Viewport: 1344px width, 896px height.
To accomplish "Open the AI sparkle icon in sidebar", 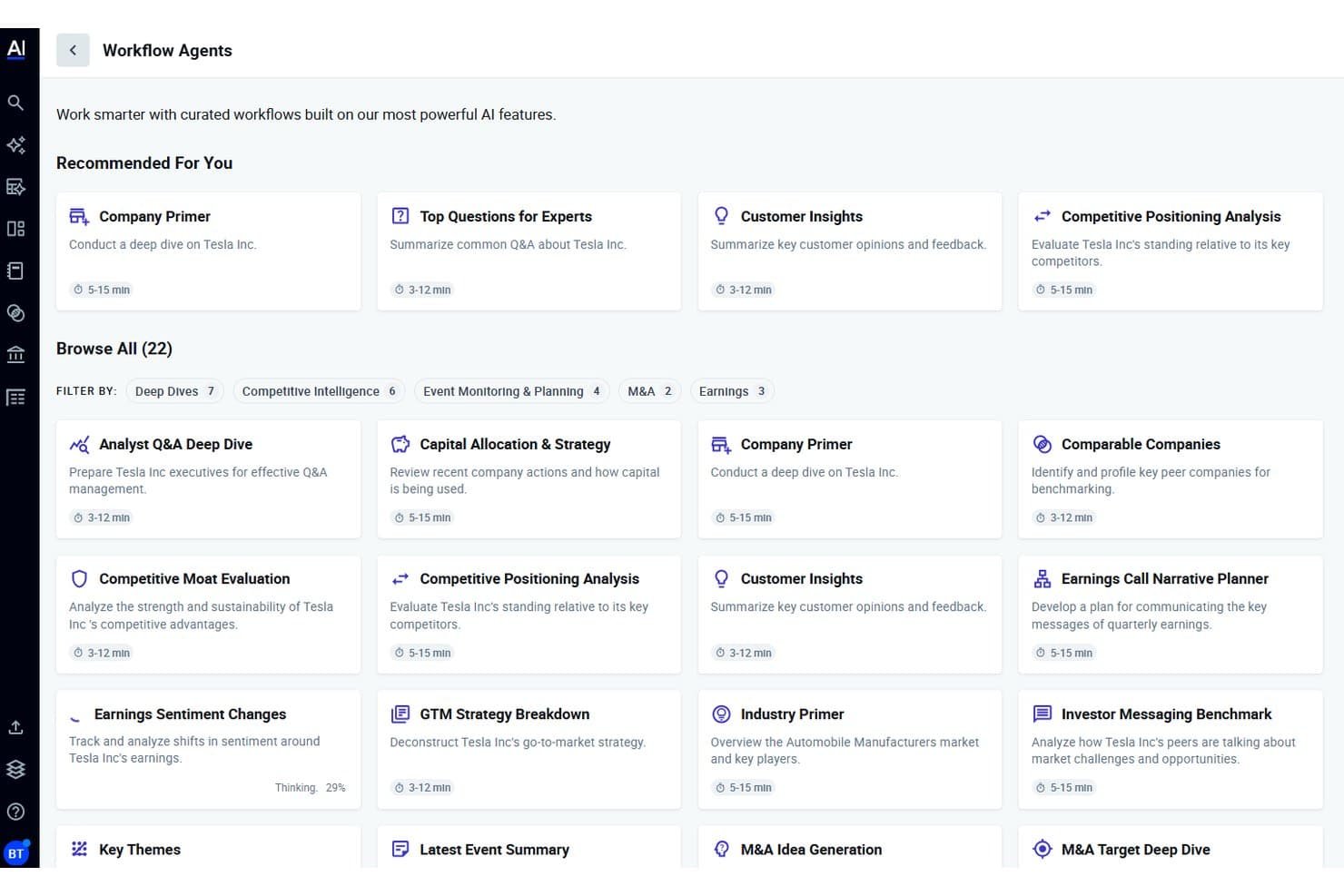I will pyautogui.click(x=15, y=145).
